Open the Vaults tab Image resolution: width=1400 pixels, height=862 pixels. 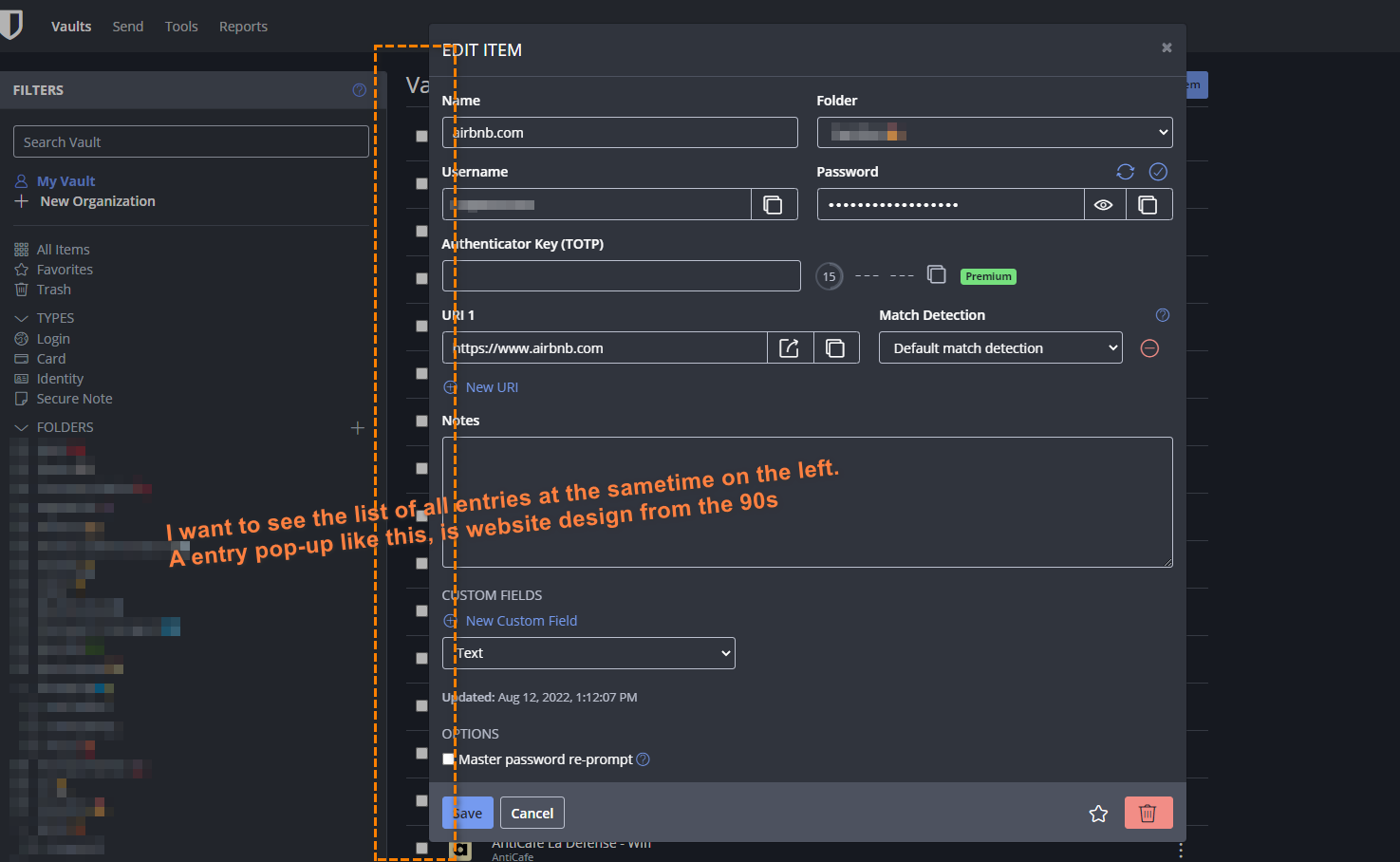pos(71,27)
